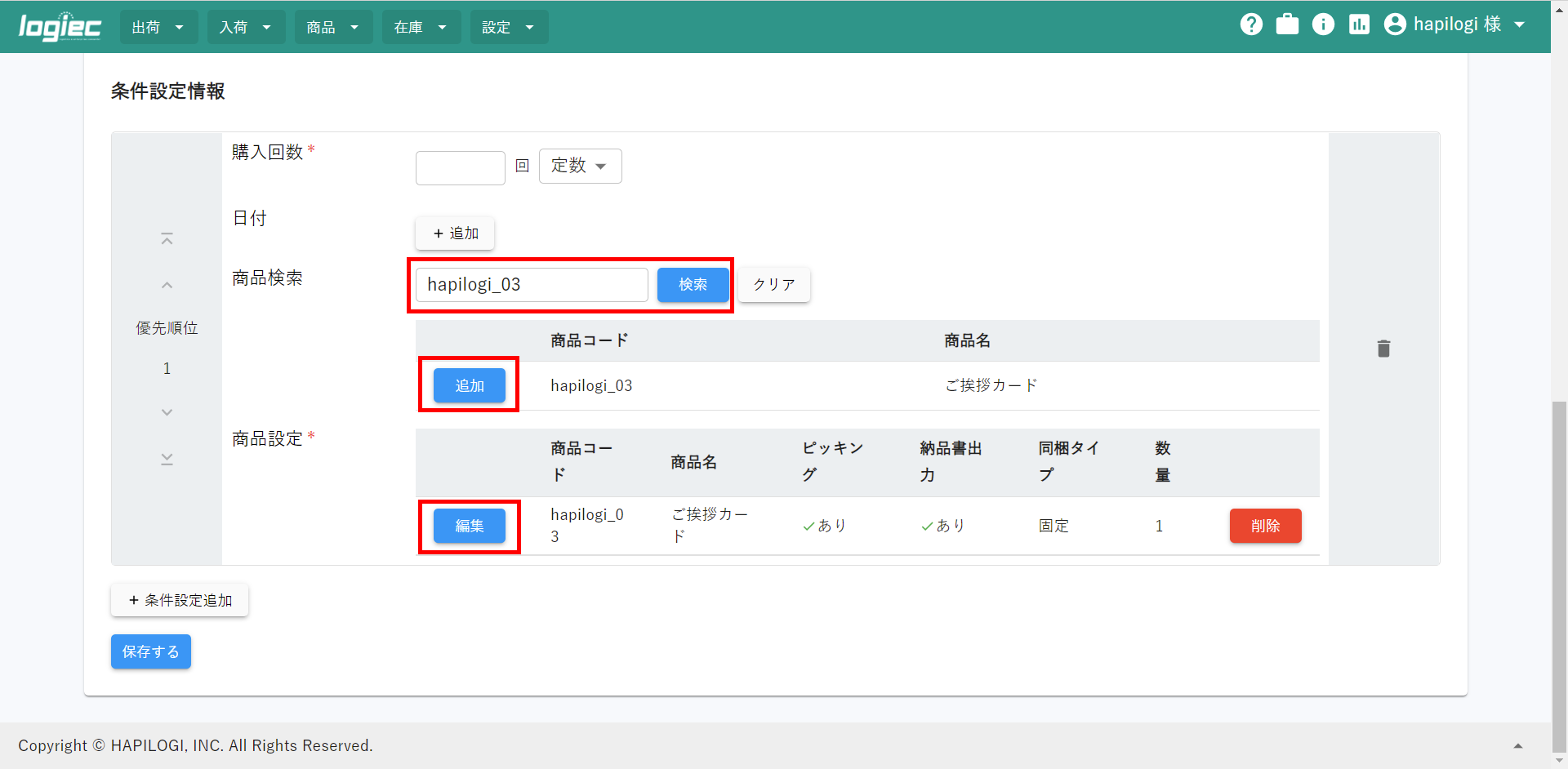Open the 在庫 menu

421,27
